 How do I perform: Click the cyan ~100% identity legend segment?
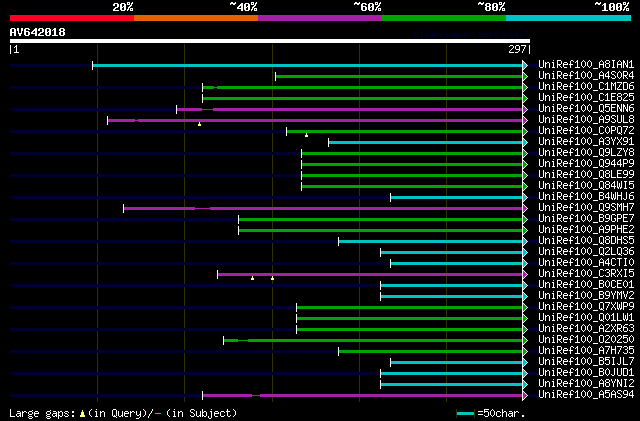pos(569,18)
